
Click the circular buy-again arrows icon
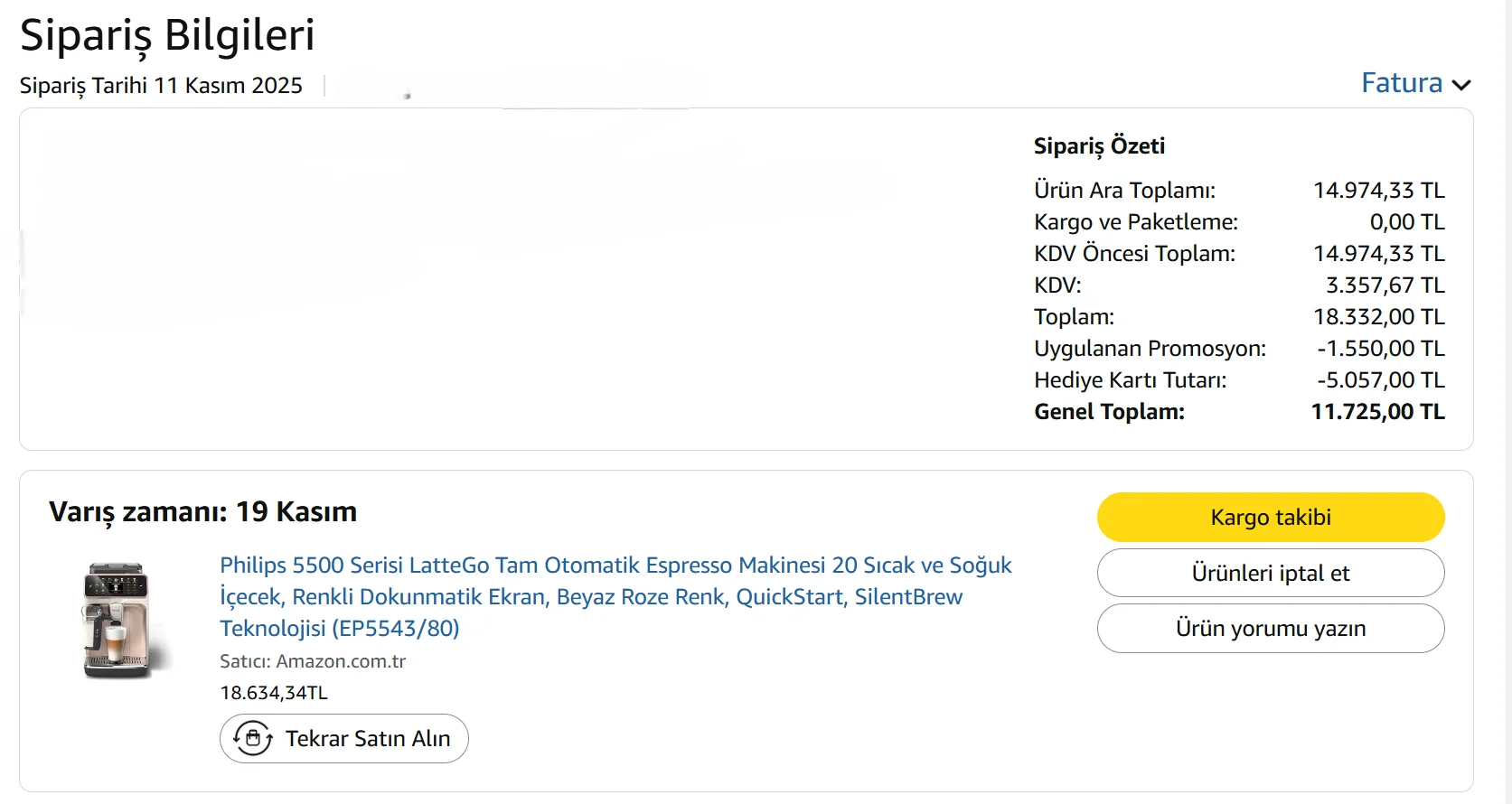tap(253, 738)
